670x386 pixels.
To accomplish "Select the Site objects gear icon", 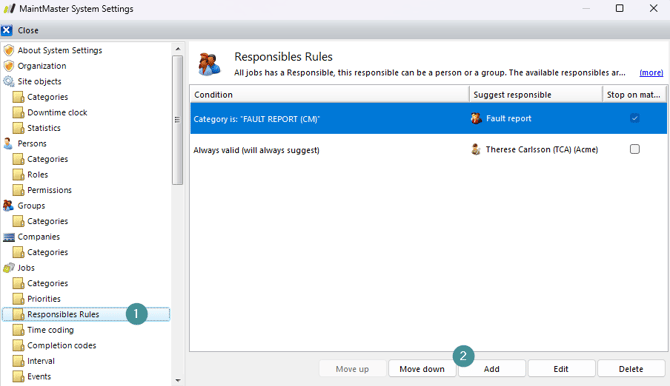I will (9, 81).
